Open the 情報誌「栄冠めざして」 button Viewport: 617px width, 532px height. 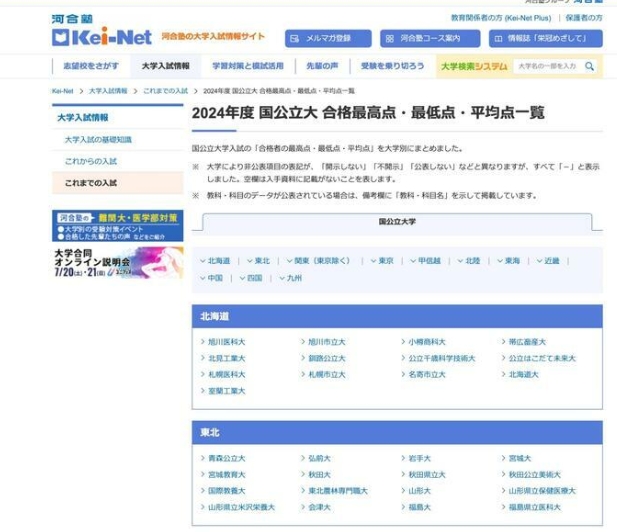tap(545, 39)
